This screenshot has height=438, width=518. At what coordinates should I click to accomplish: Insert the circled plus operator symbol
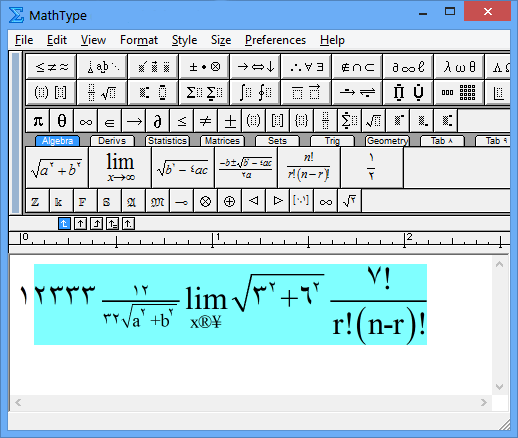[230, 201]
